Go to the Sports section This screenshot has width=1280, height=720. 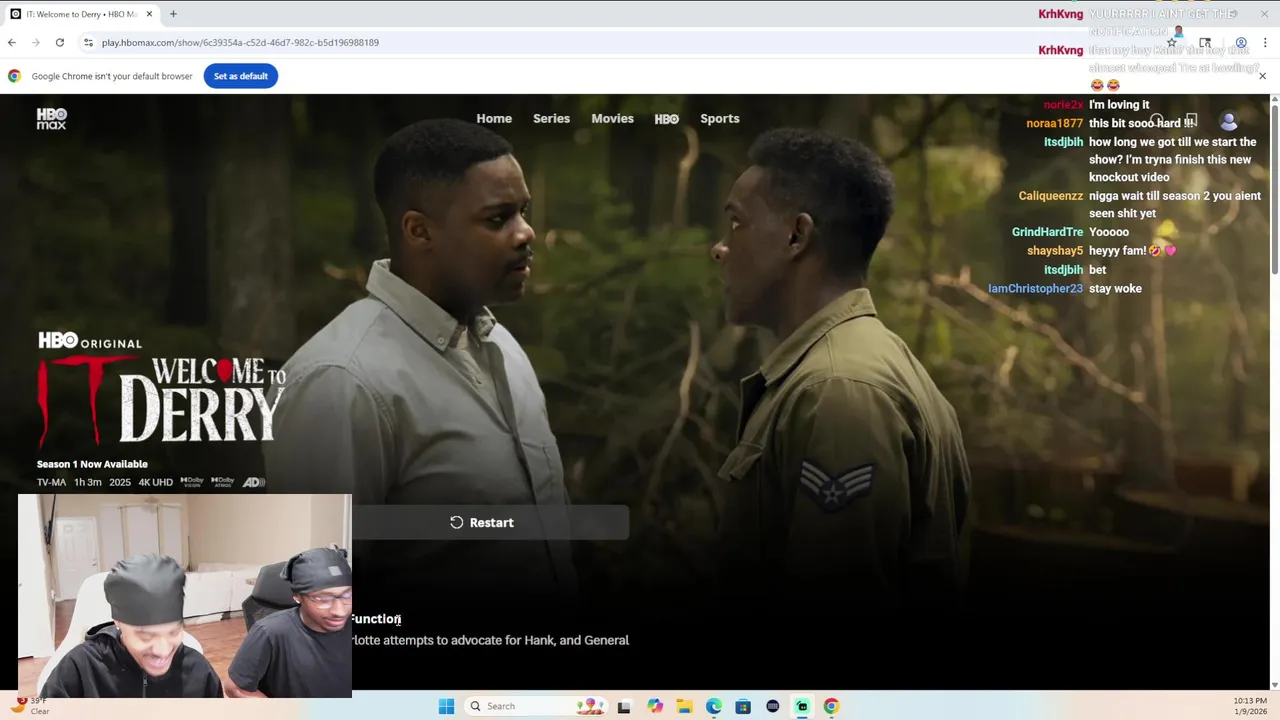[720, 118]
